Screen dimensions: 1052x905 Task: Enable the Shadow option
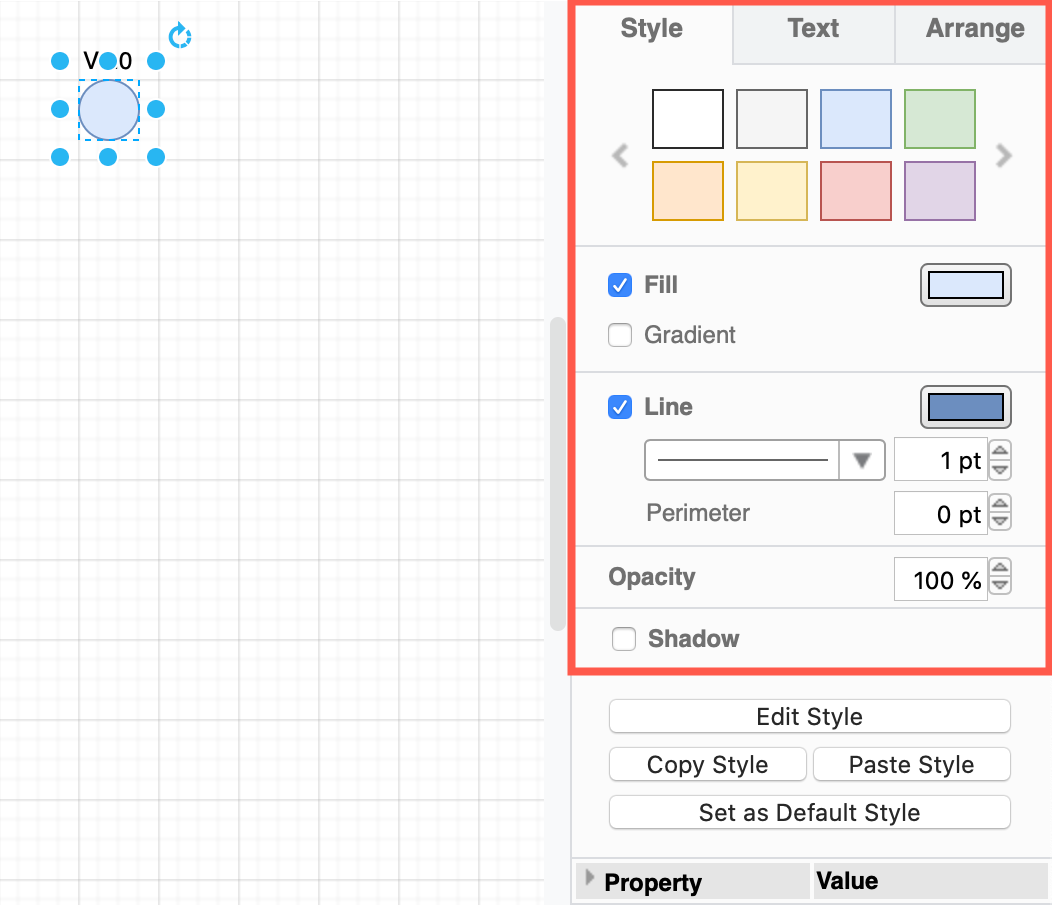[624, 638]
